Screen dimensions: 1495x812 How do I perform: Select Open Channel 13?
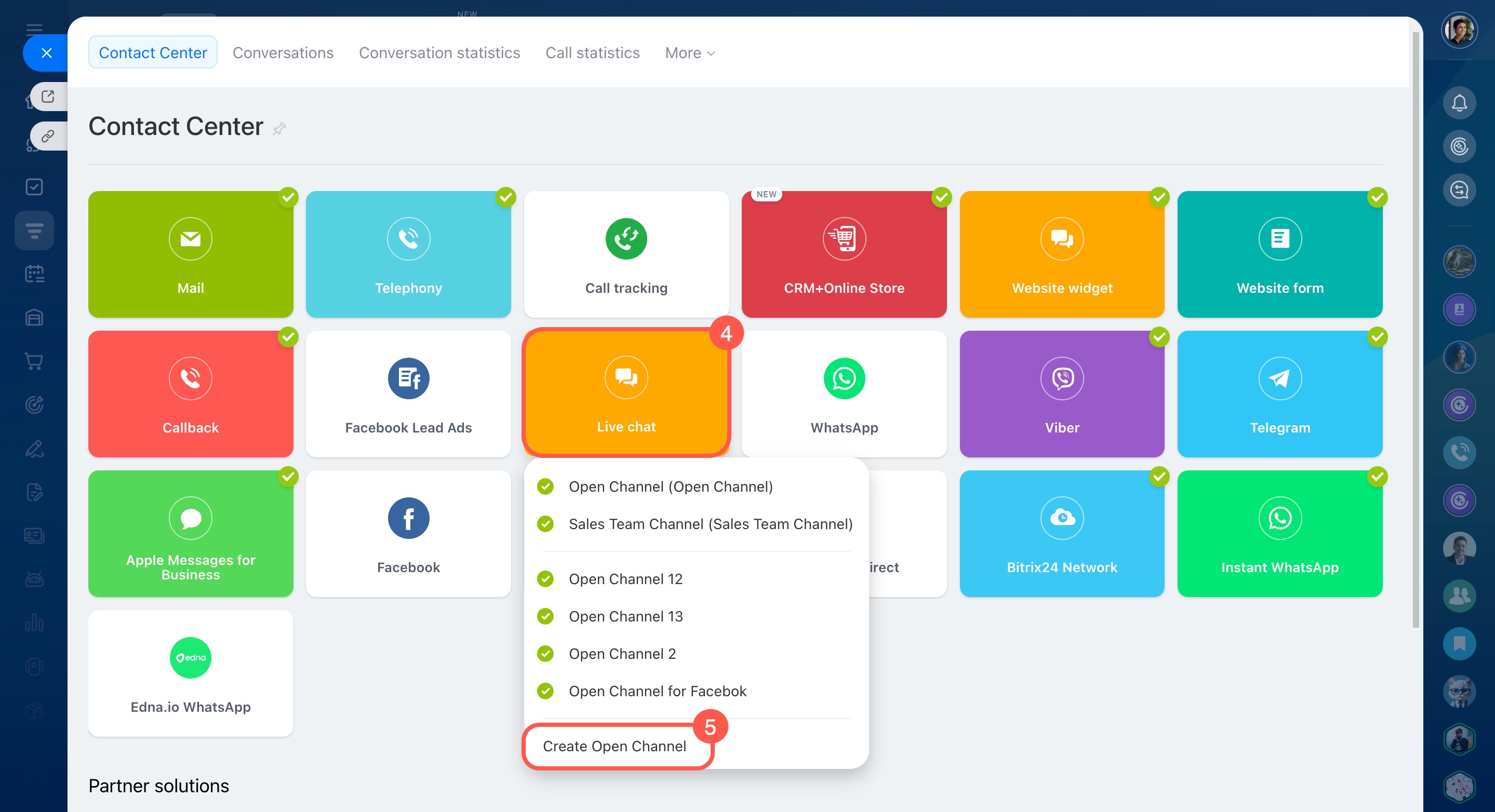(x=696, y=616)
